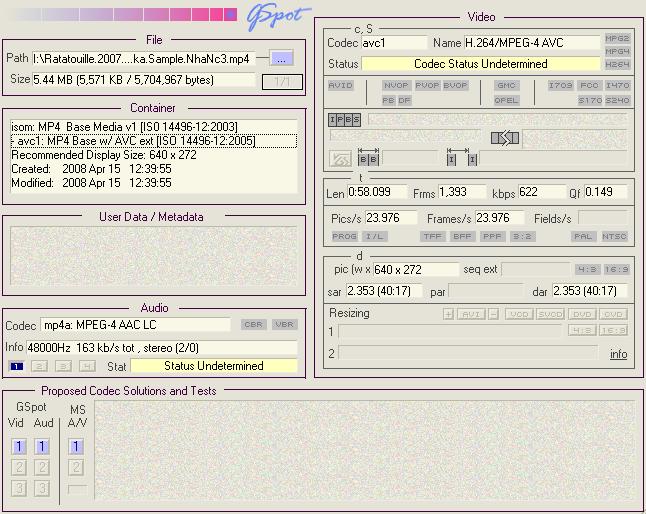Click the MPG2 codec indicator
Viewport: 646px width, 514px height.
[x=617, y=38]
